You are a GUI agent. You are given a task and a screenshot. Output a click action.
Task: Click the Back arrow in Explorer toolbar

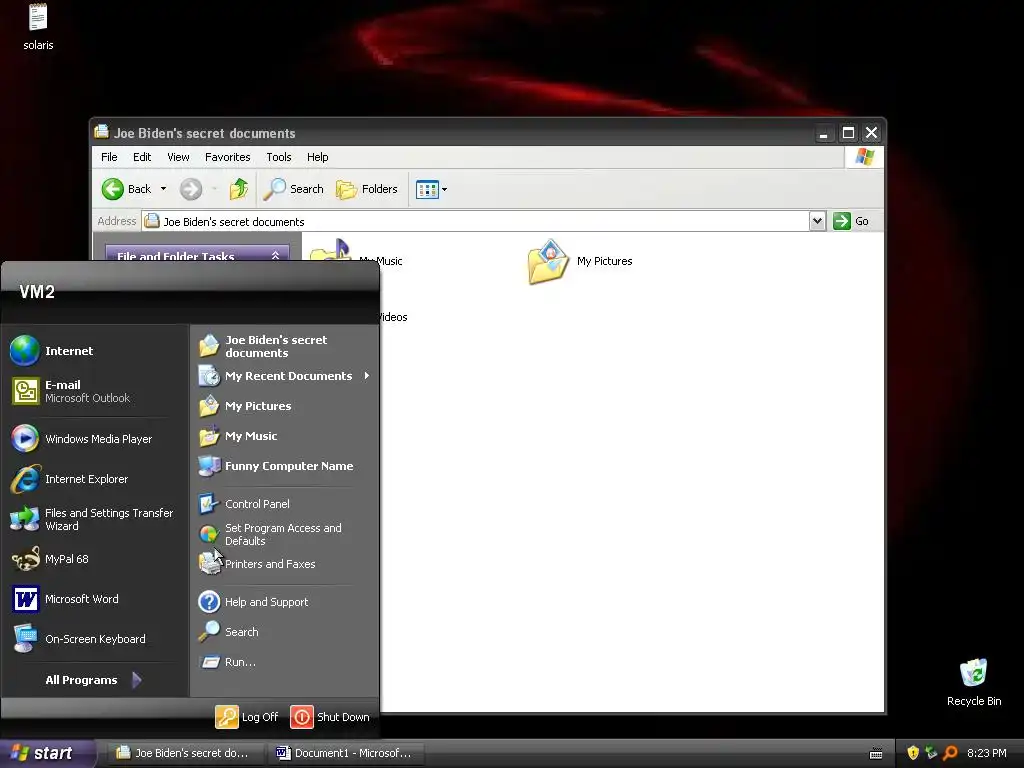click(x=127, y=189)
